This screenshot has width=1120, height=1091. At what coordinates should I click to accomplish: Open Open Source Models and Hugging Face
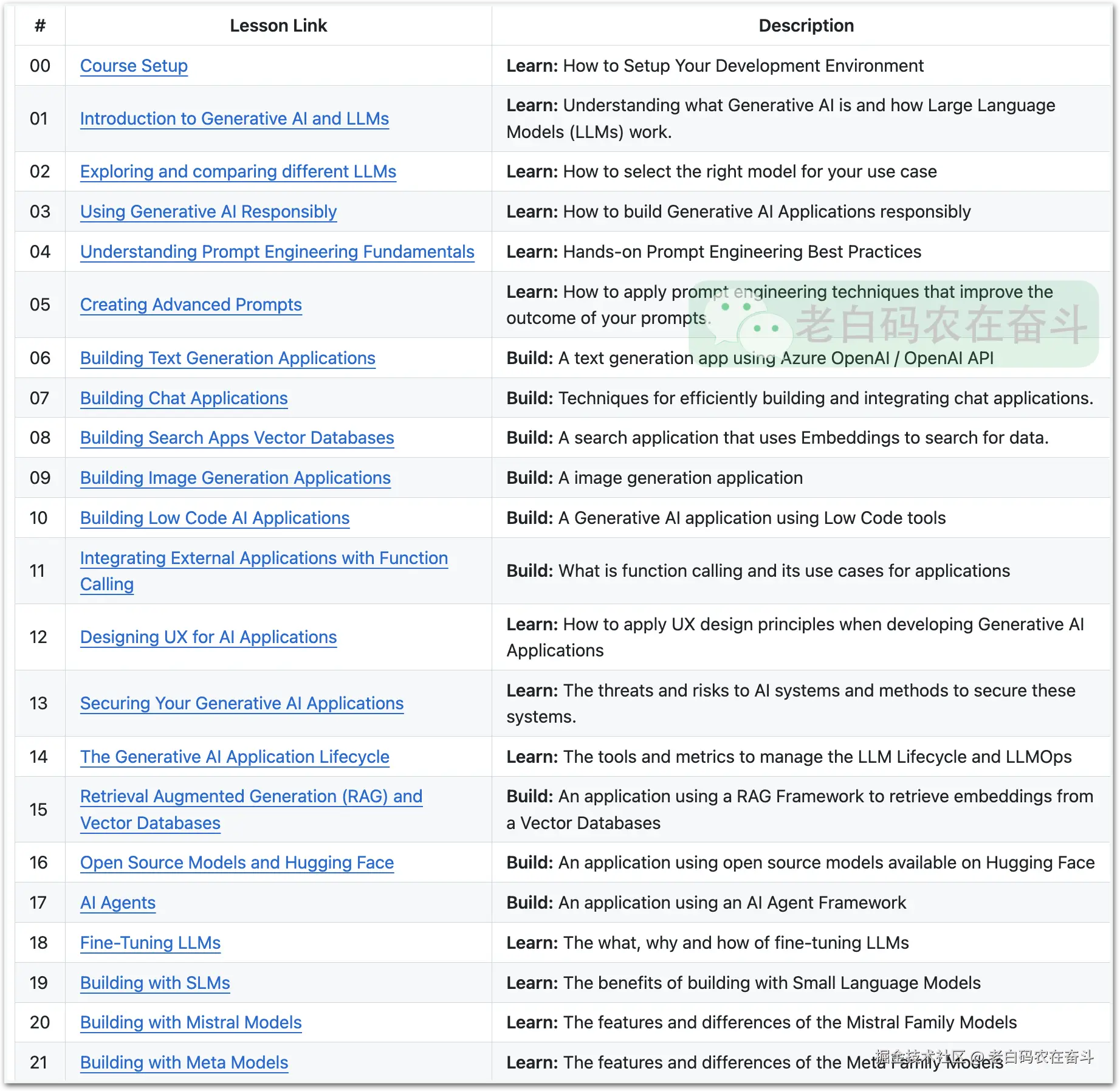[x=237, y=862]
